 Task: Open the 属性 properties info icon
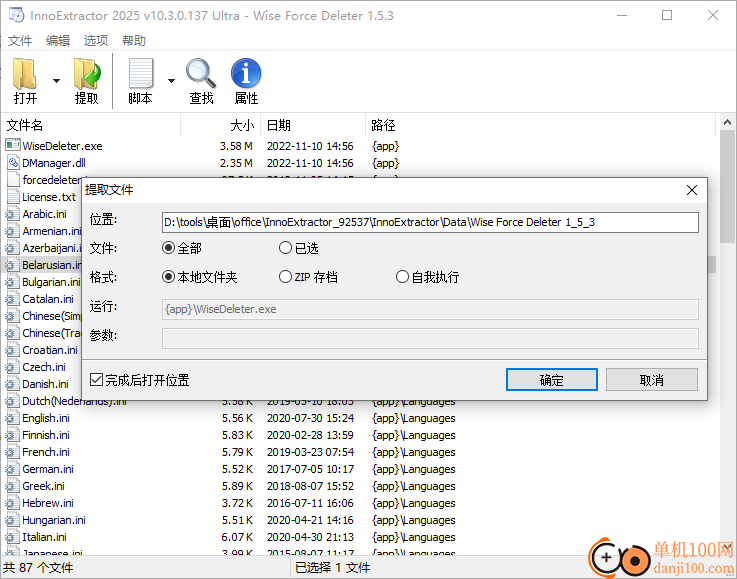[246, 81]
